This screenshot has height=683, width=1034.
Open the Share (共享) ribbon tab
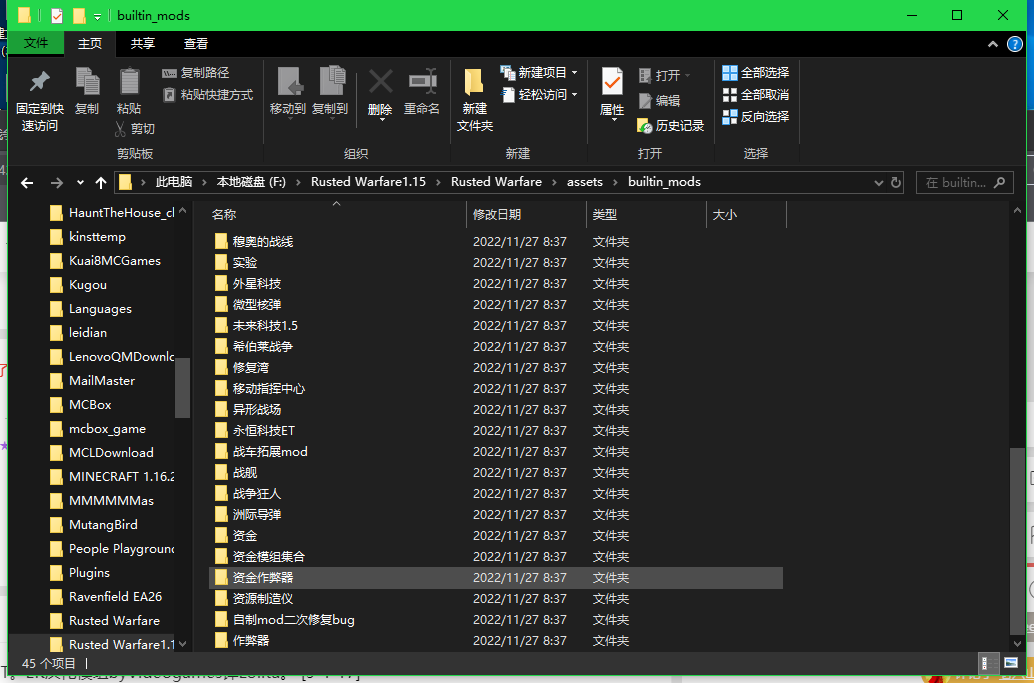coord(143,44)
